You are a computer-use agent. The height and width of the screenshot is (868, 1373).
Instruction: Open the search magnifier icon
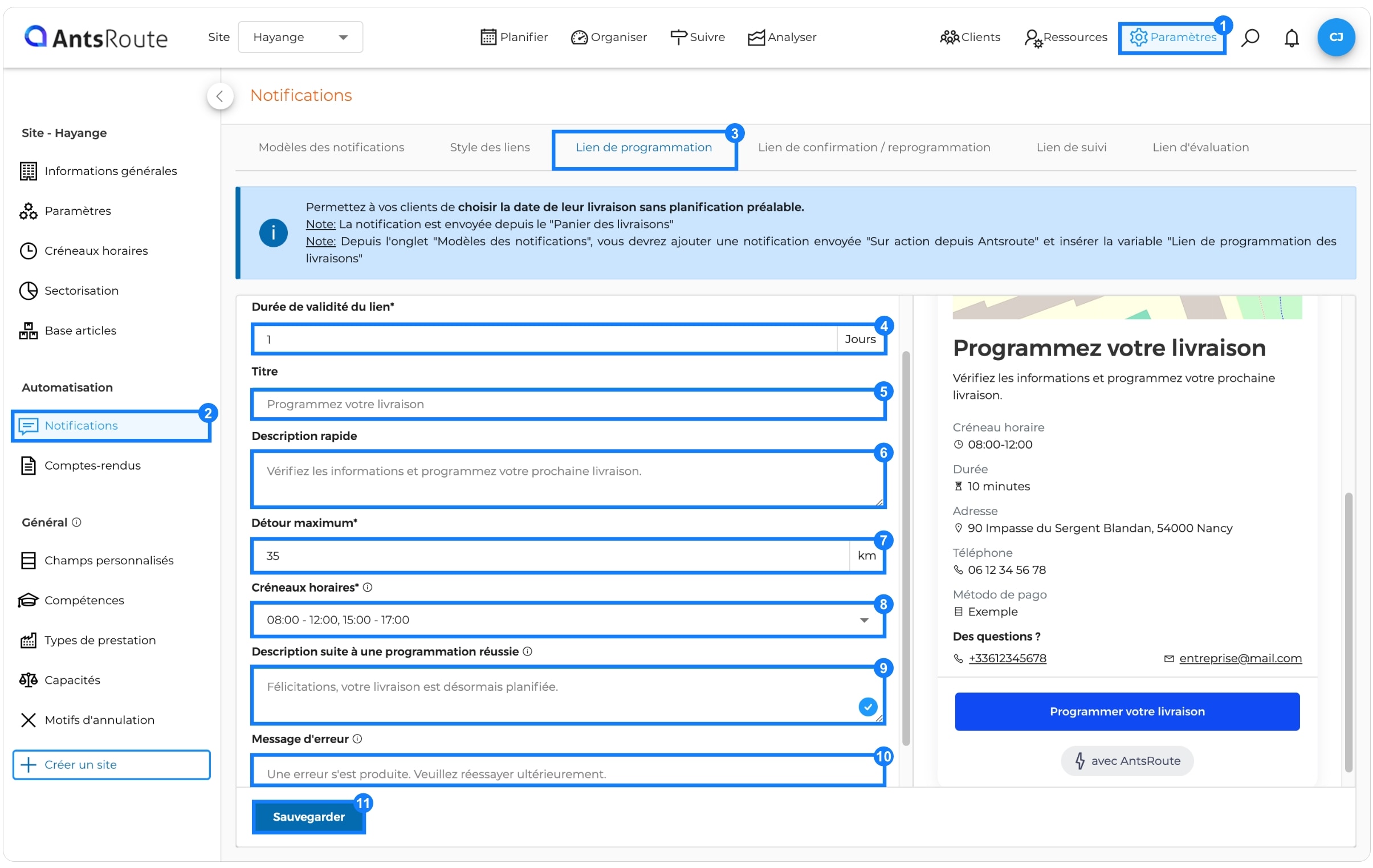[1250, 38]
